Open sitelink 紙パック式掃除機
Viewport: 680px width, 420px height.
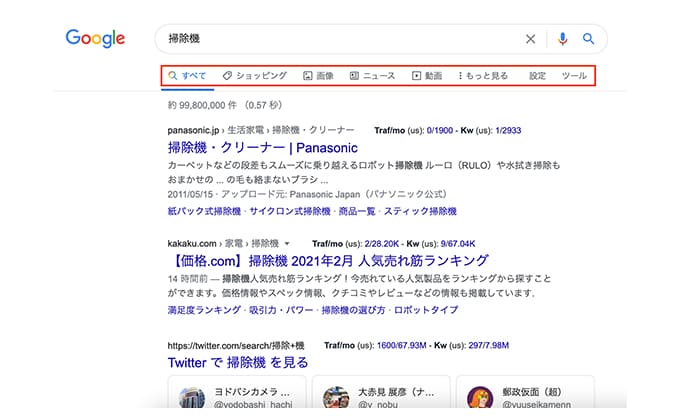coord(204,211)
